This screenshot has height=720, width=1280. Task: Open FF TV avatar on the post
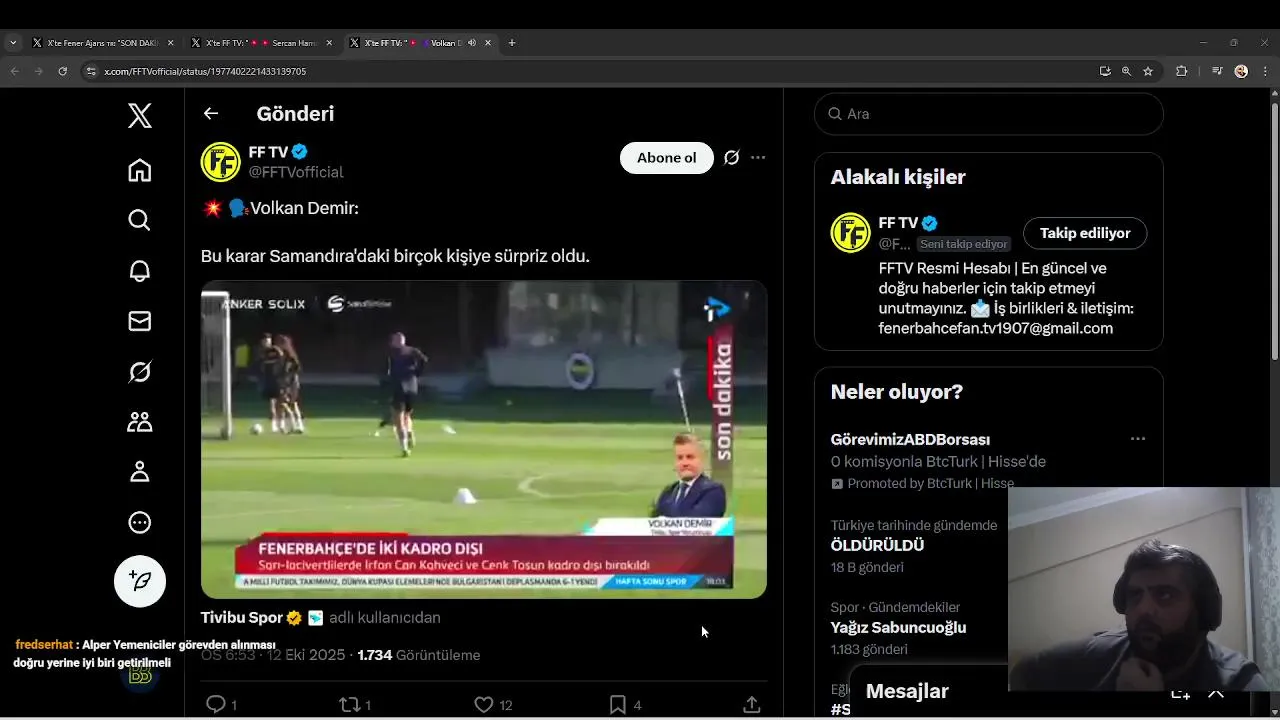pyautogui.click(x=221, y=162)
